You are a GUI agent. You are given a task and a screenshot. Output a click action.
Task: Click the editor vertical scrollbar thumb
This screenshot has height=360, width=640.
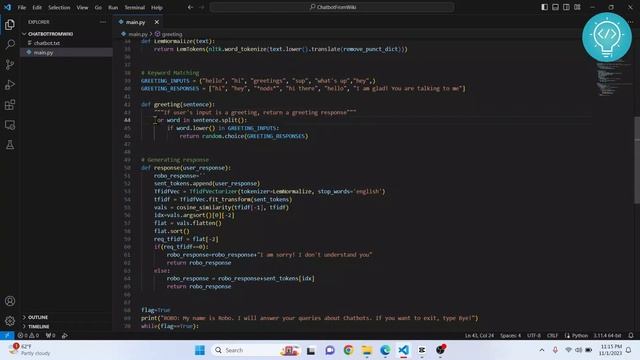[x=637, y=160]
